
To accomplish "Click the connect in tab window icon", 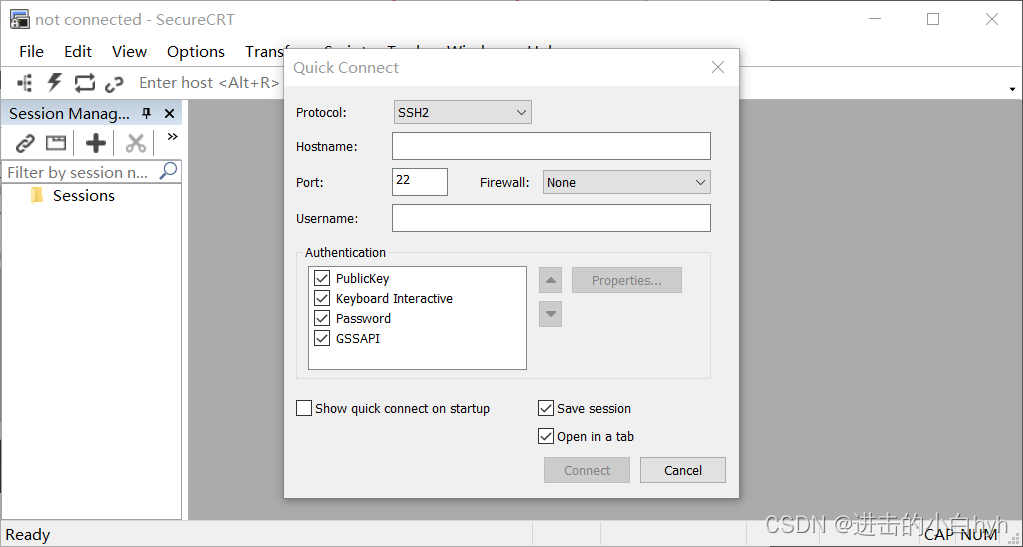I will tap(56, 143).
